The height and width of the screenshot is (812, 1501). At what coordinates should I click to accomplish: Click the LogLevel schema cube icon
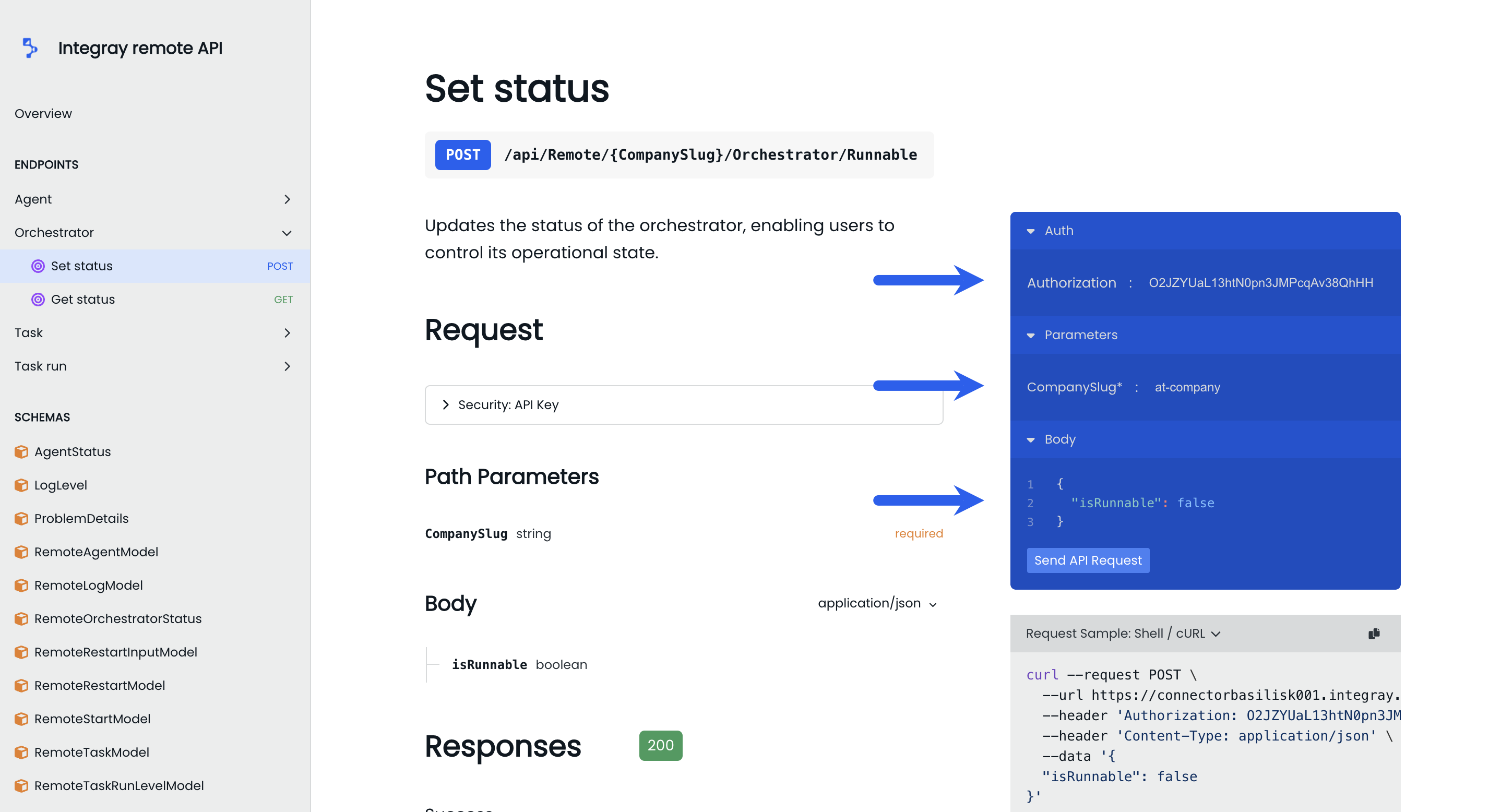click(21, 485)
